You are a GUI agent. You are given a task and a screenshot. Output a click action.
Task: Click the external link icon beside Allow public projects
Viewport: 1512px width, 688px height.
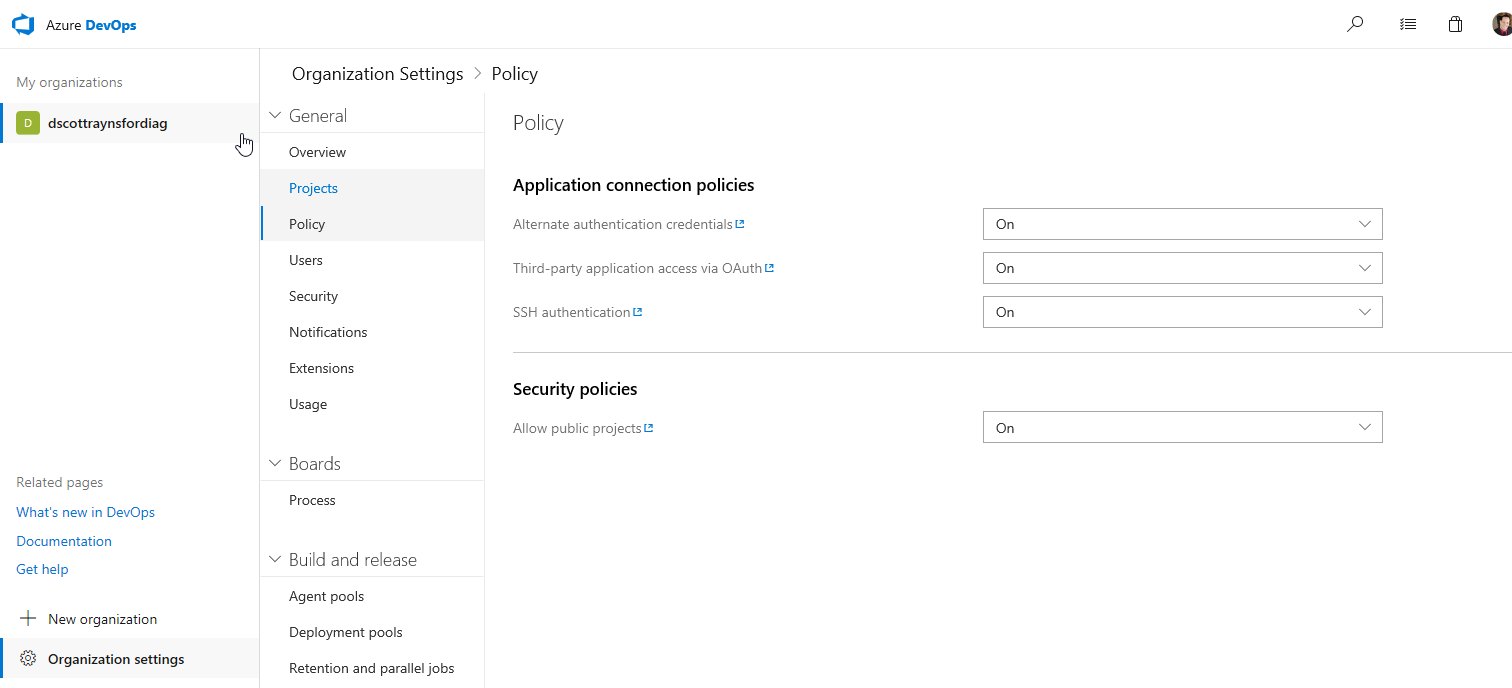click(649, 428)
